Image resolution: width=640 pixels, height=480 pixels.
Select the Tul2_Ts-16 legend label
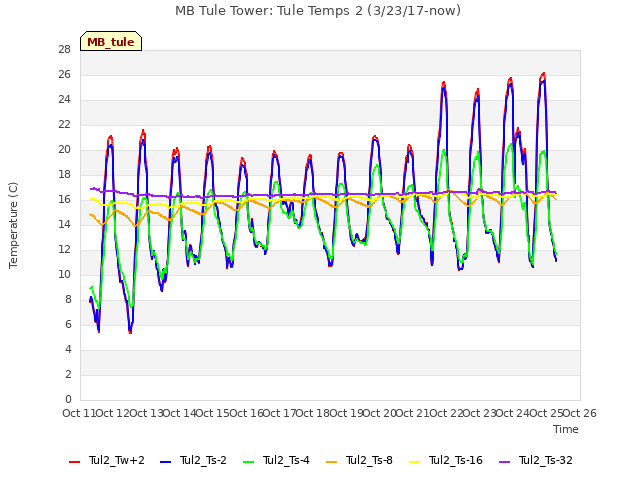click(x=456, y=460)
